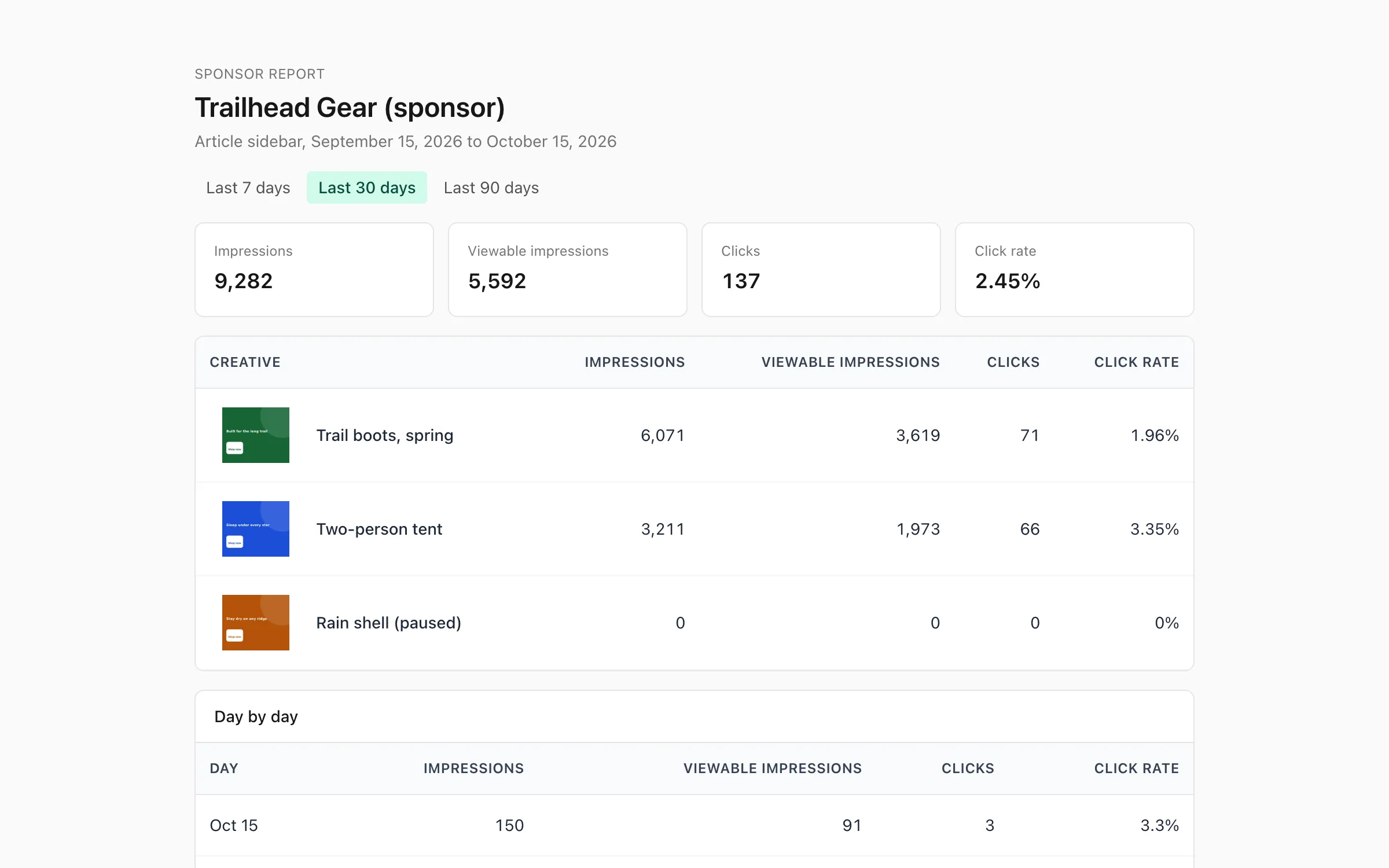
Task: Click the Article sidebar date range subtitle
Action: click(x=406, y=141)
